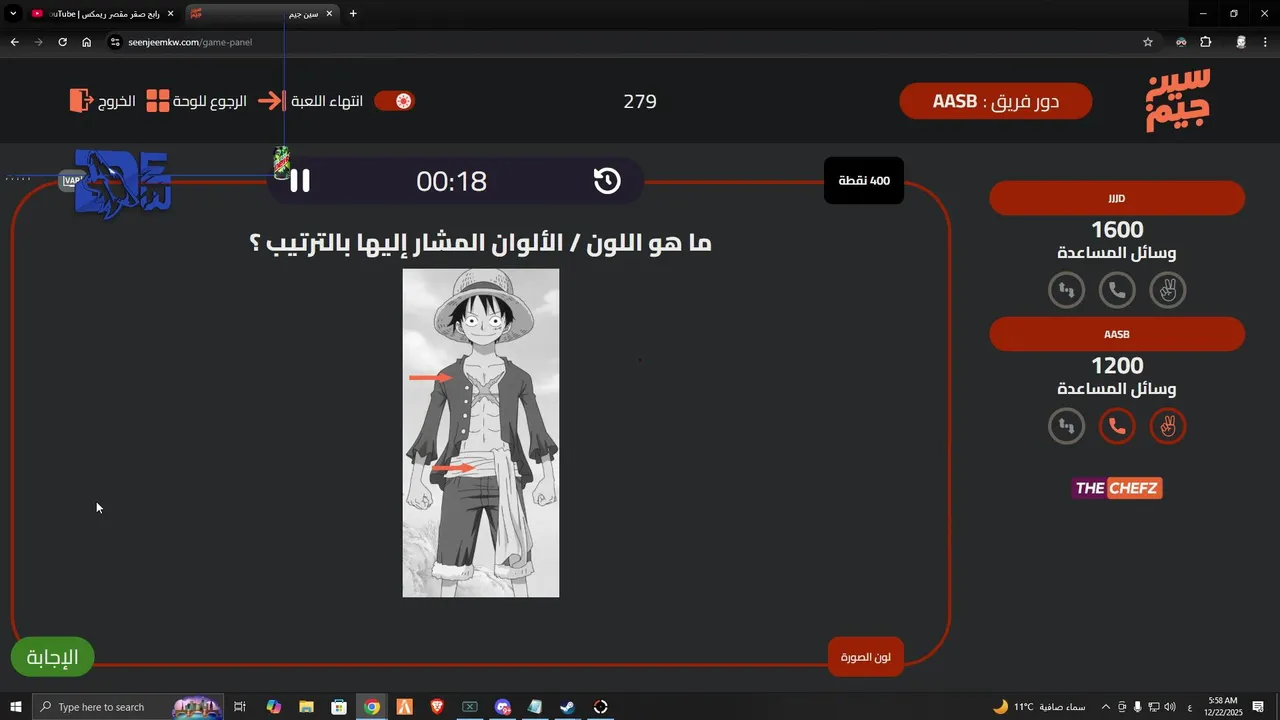Reload the current page
The width and height of the screenshot is (1280, 720).
pyautogui.click(x=62, y=42)
